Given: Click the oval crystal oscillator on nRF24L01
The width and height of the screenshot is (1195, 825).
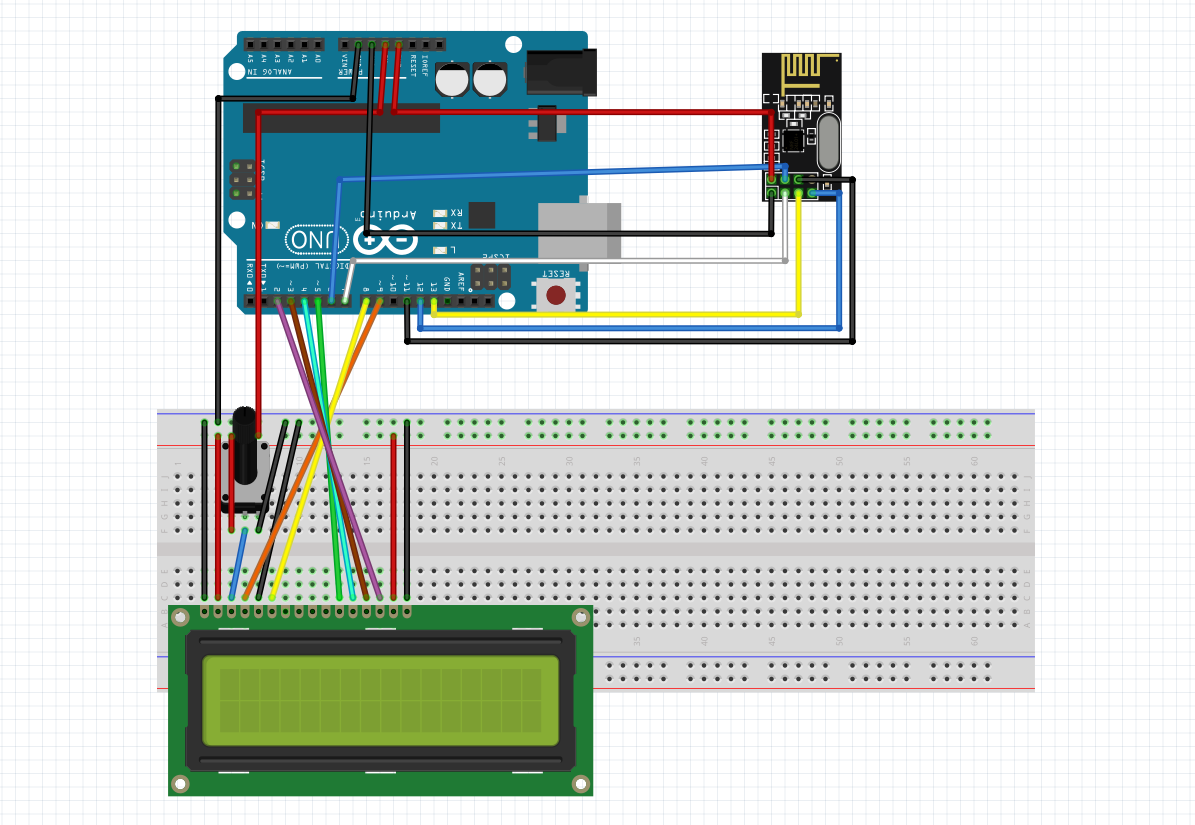Looking at the screenshot, I should tap(828, 143).
